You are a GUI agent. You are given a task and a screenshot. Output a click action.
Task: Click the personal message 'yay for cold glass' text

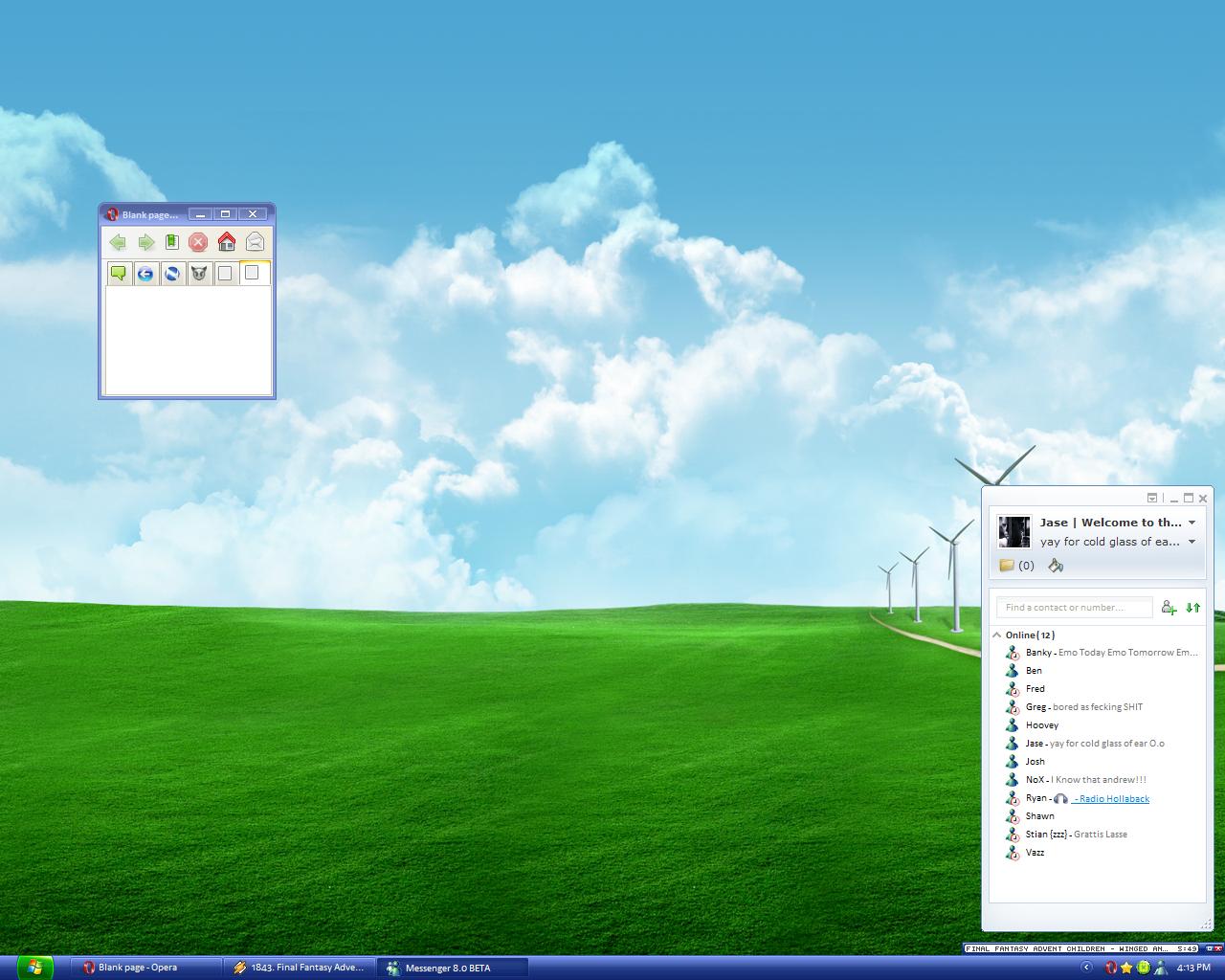(1110, 542)
